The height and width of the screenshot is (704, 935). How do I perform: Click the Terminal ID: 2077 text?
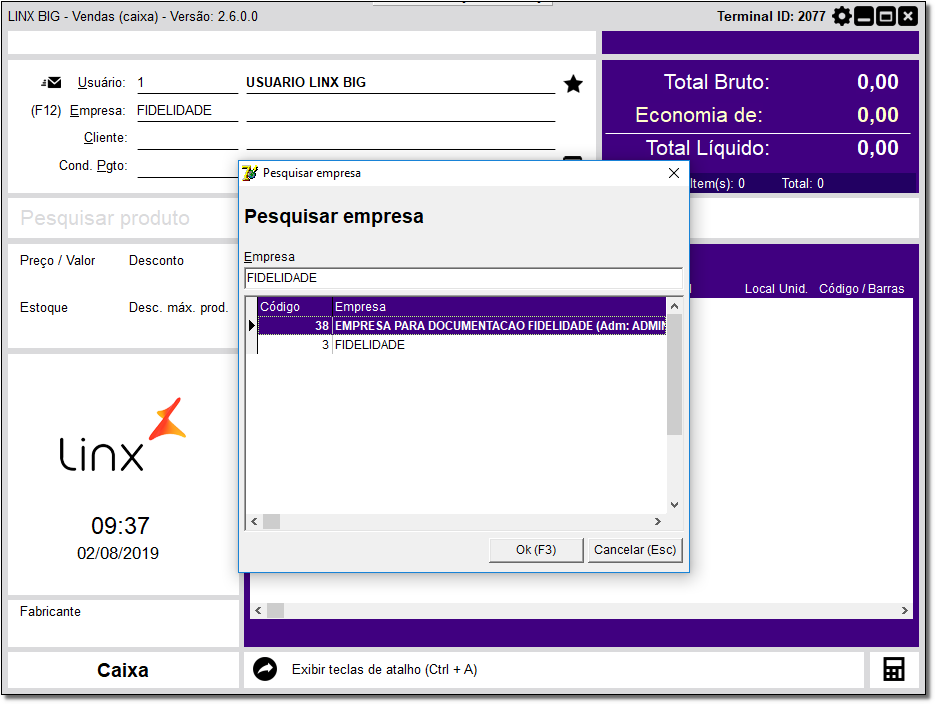click(770, 16)
